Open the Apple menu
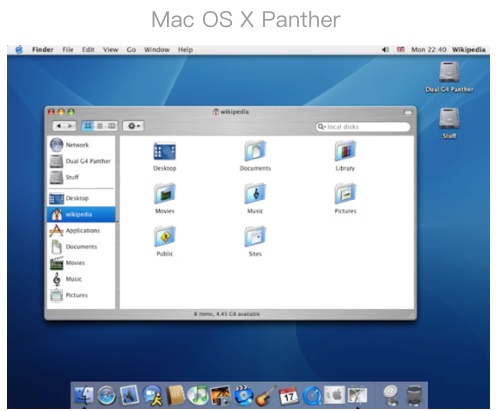The image size is (500, 411). click(x=19, y=50)
